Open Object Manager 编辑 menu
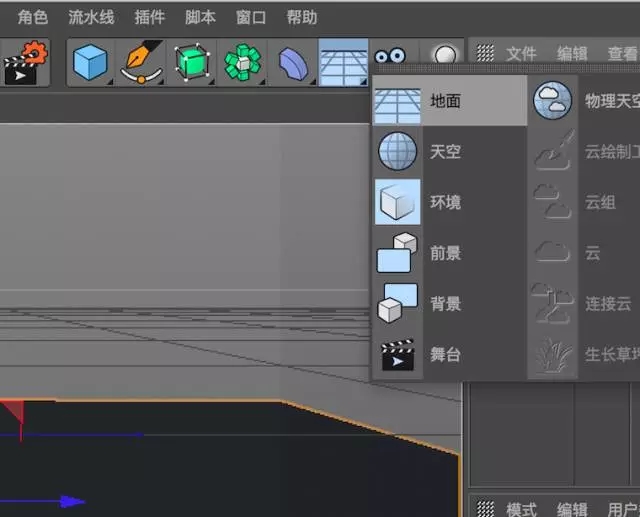The height and width of the screenshot is (517, 640). 572,53
